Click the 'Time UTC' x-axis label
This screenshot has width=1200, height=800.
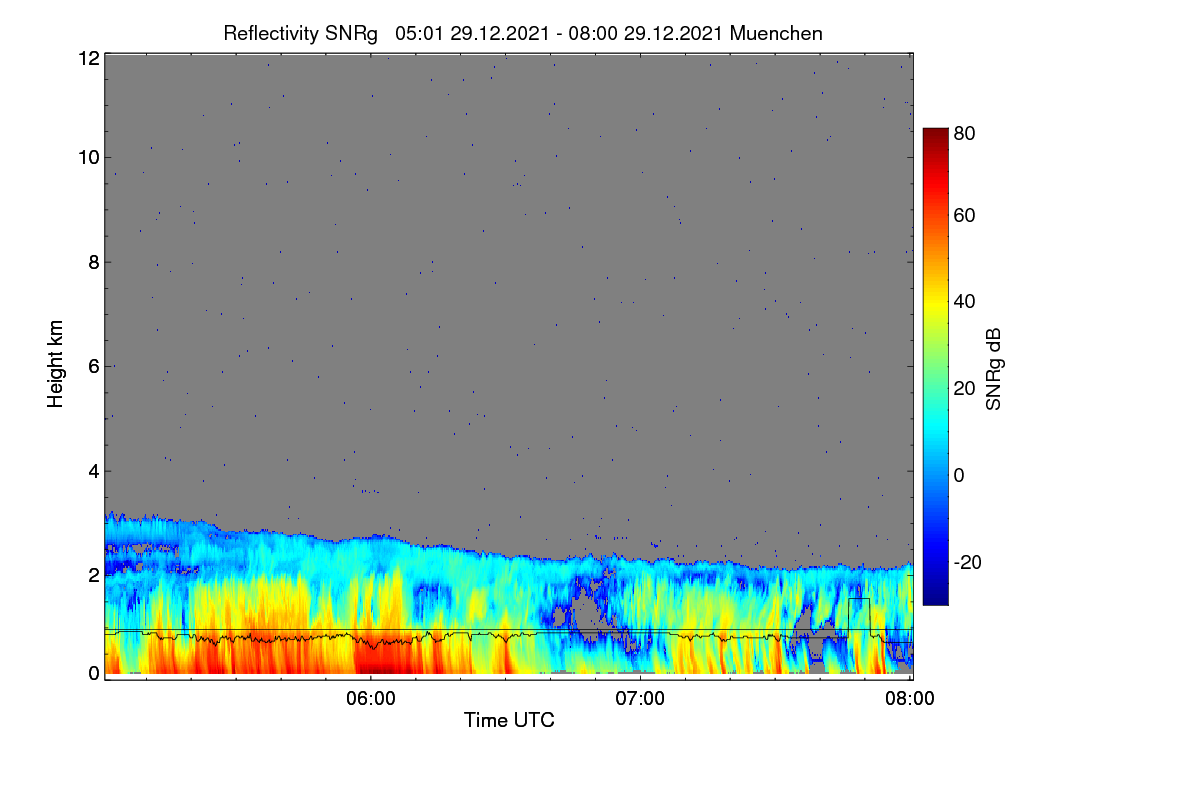point(509,720)
